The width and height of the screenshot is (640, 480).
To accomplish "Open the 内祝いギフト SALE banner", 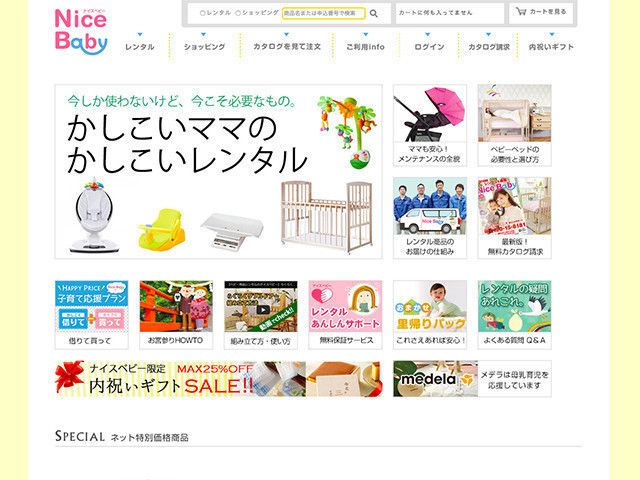I will [219, 379].
